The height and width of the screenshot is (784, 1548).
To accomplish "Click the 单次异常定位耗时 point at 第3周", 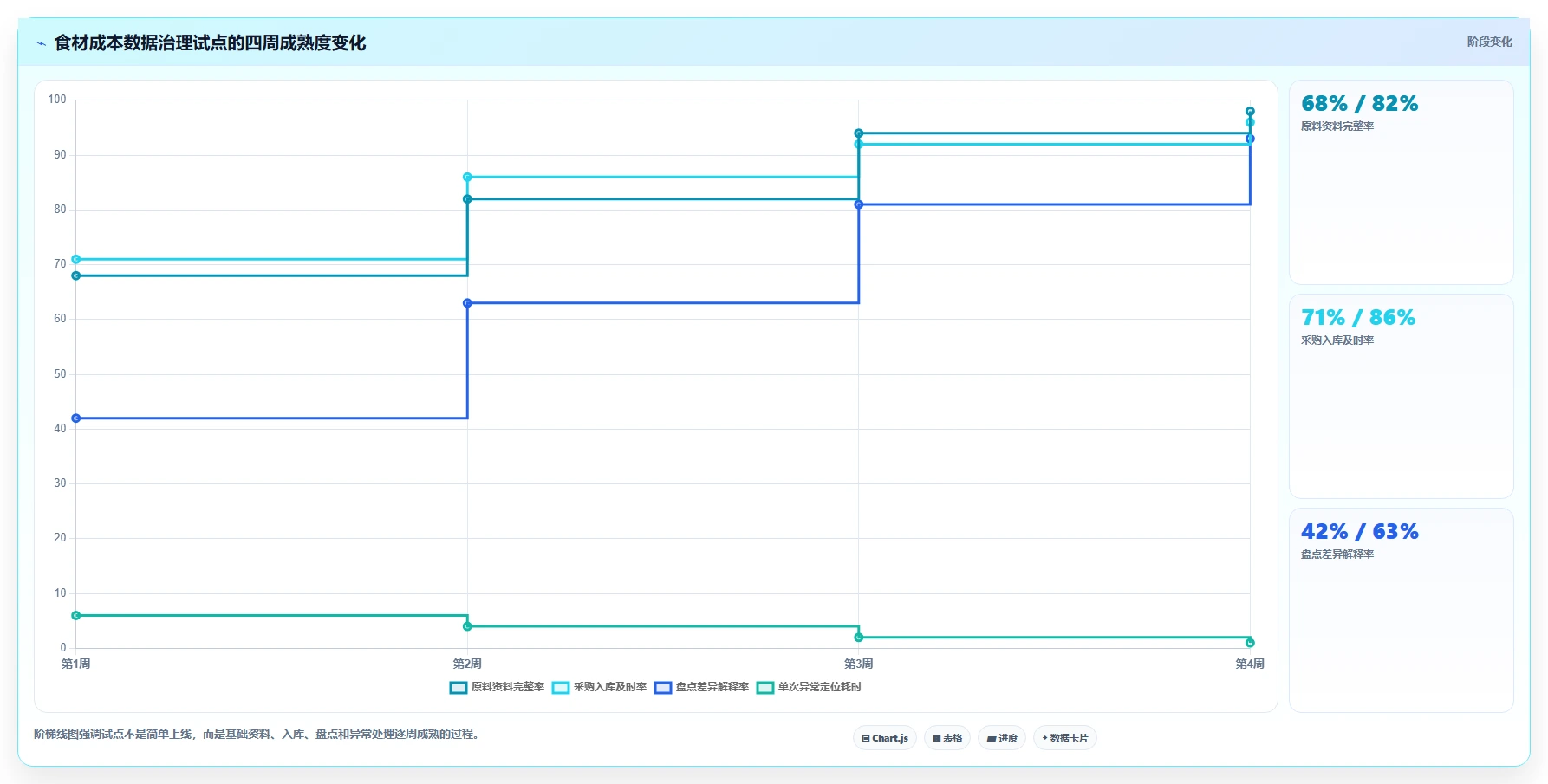I will click(859, 638).
